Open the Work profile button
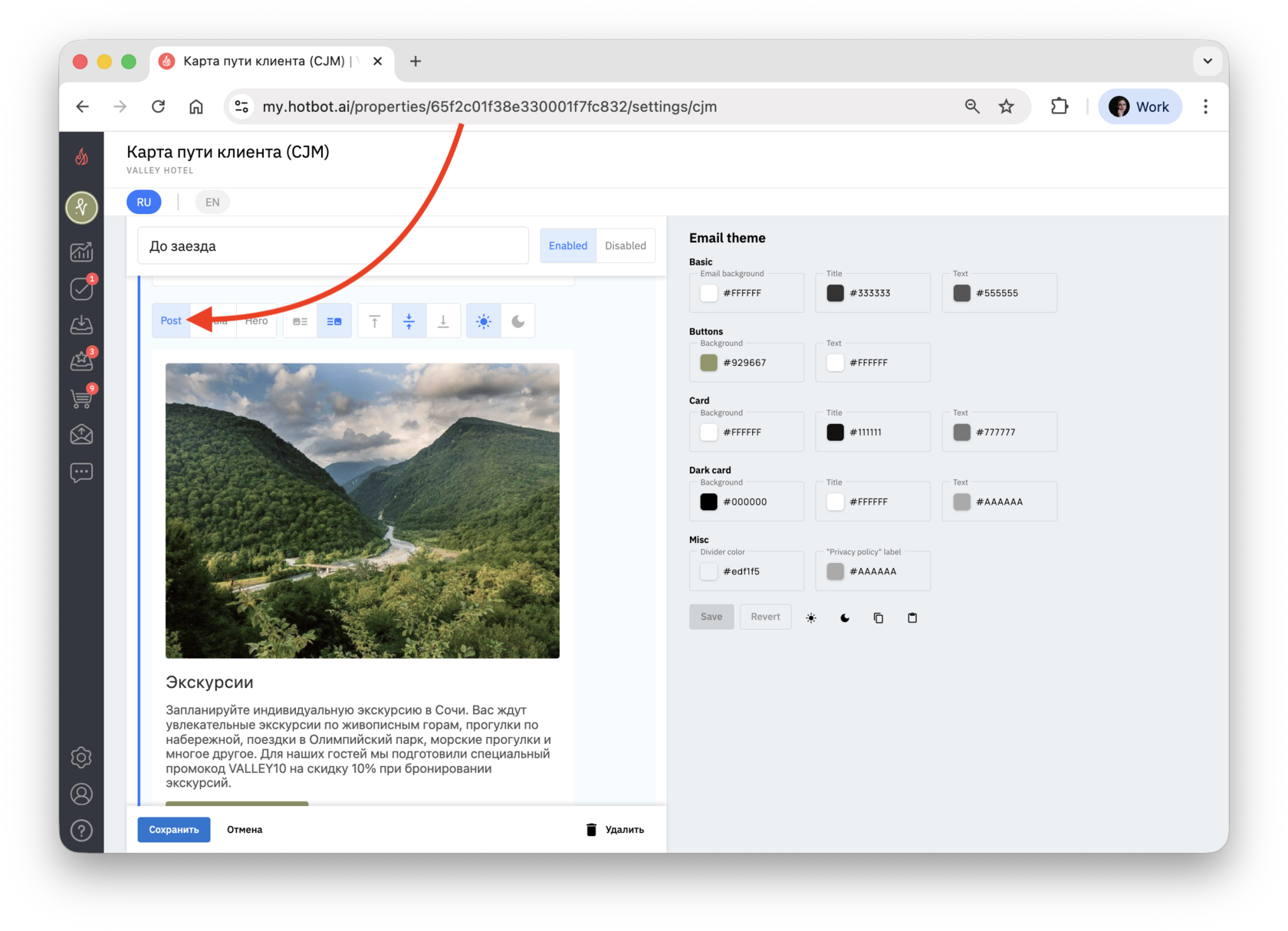The image size is (1288, 931). (1140, 107)
